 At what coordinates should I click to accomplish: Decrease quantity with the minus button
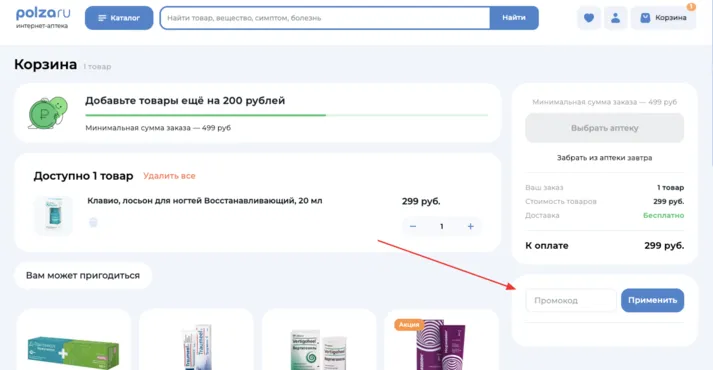pos(413,226)
